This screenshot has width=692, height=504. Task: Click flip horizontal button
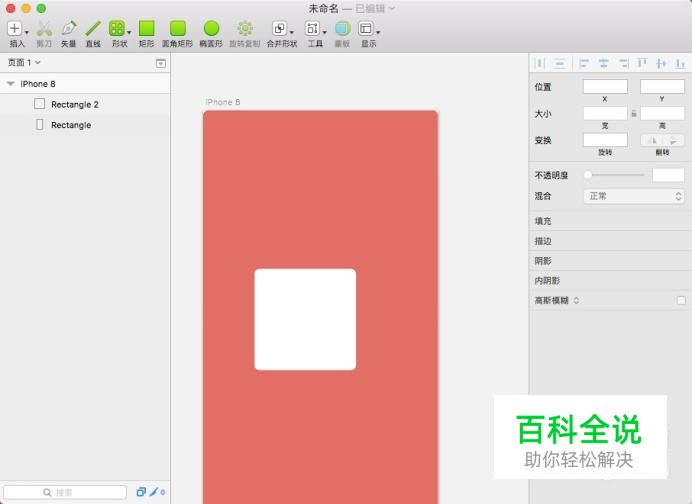pyautogui.click(x=651, y=140)
